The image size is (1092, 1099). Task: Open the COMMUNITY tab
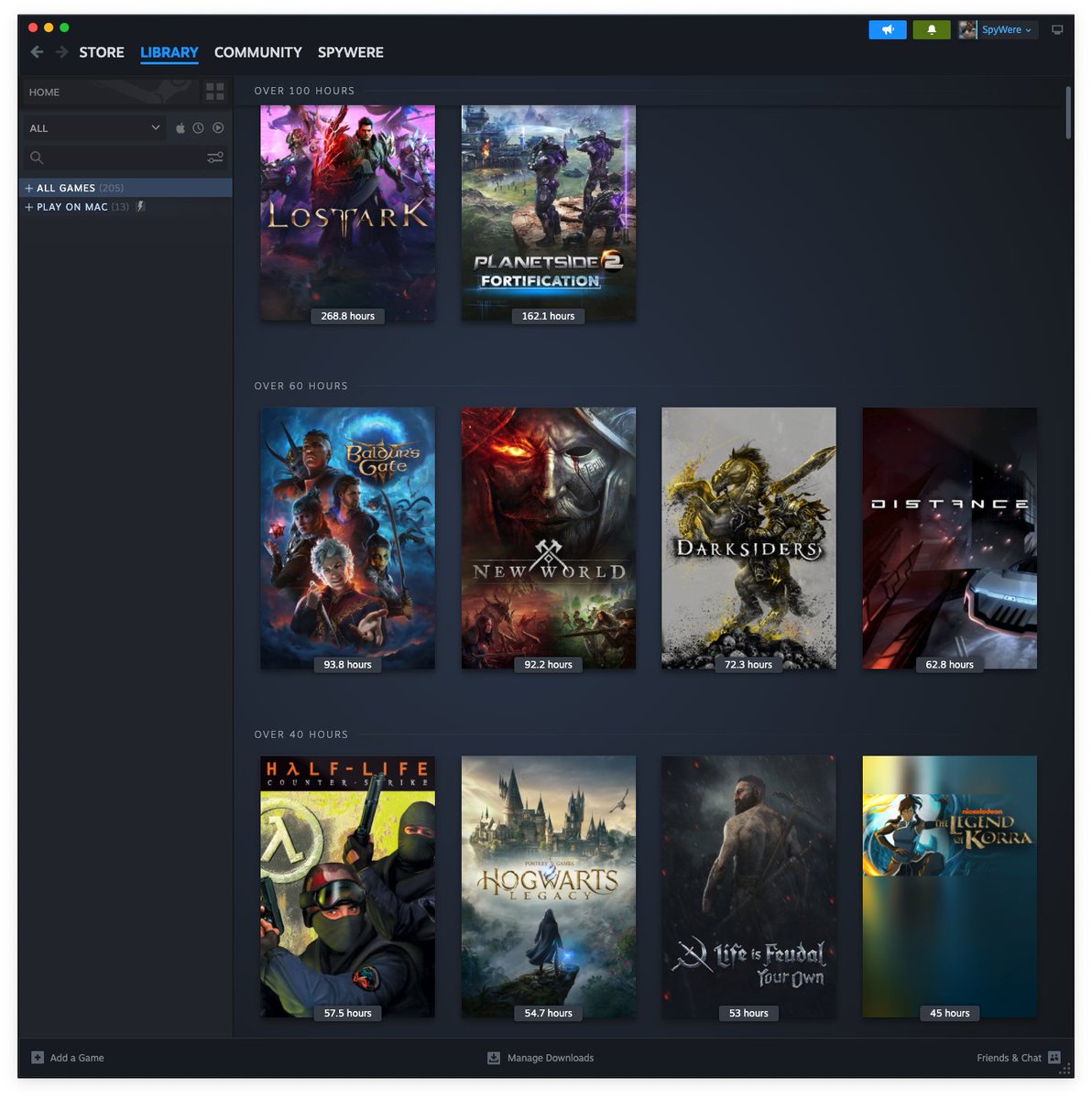pyautogui.click(x=258, y=52)
